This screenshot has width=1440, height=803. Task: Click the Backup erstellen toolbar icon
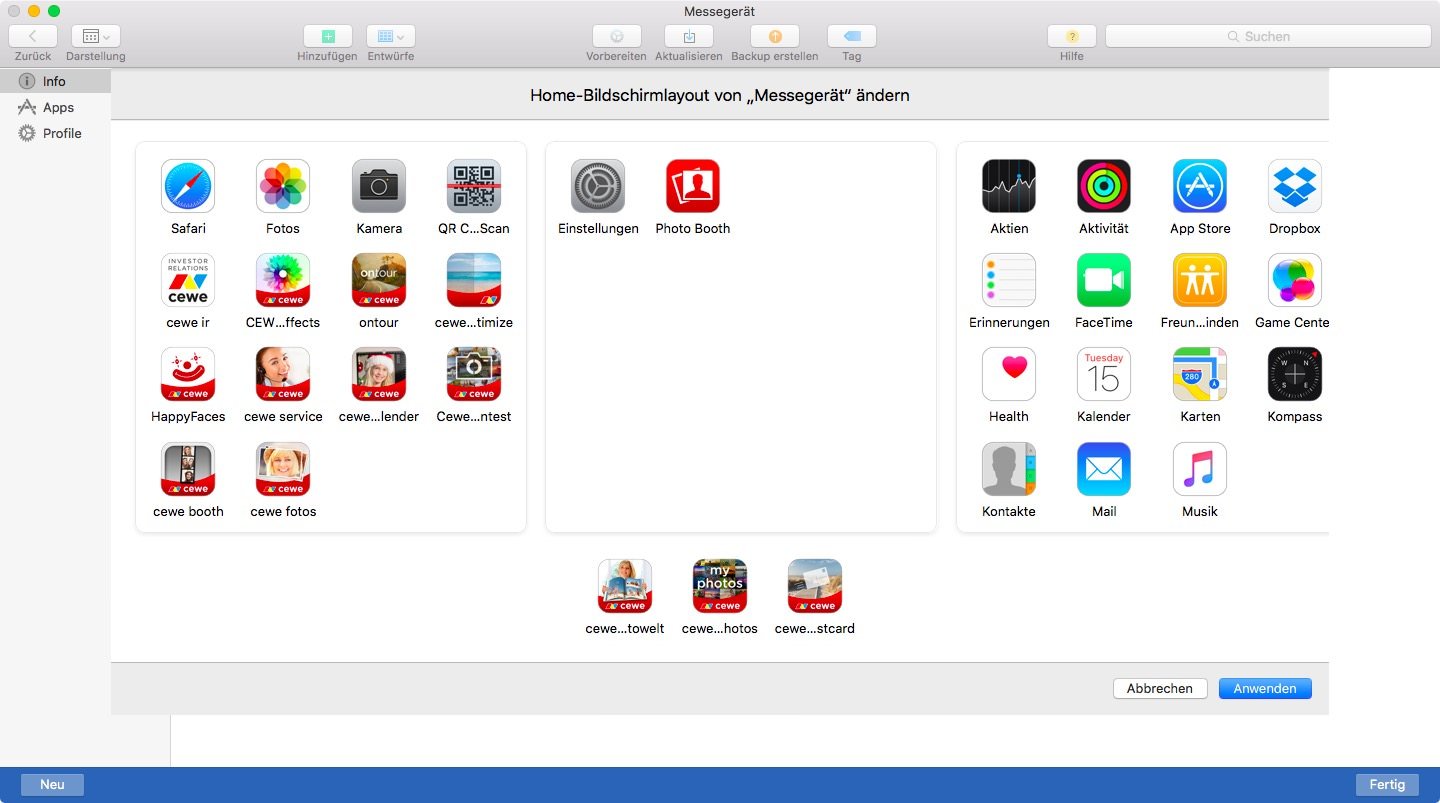[773, 35]
